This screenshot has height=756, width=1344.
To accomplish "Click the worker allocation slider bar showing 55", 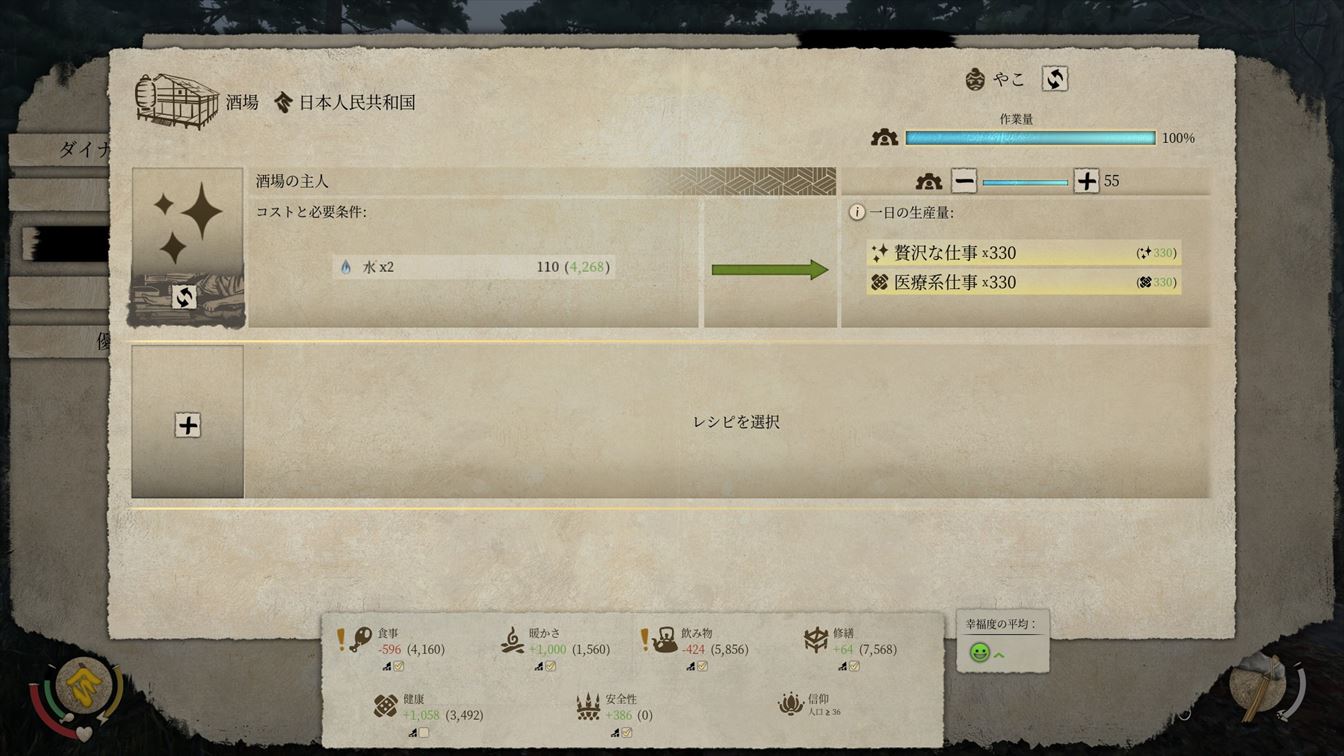I will pos(1025,182).
